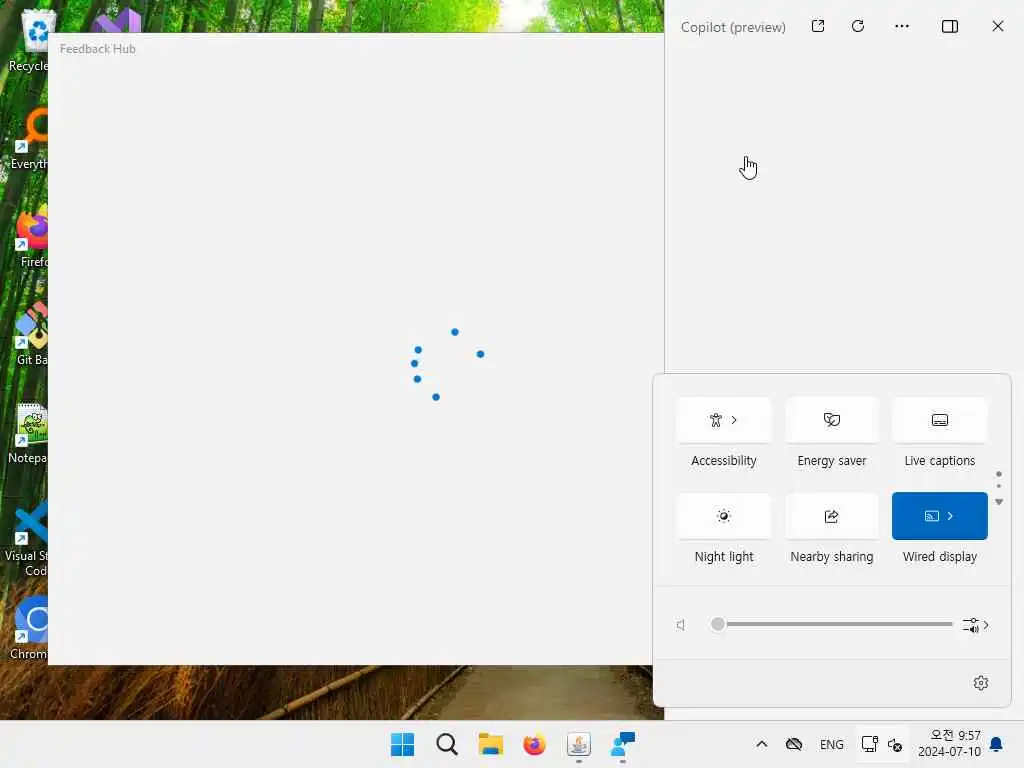Select Visual Studio Code desktop shortcut
1024x768 pixels.
[x=27, y=539]
